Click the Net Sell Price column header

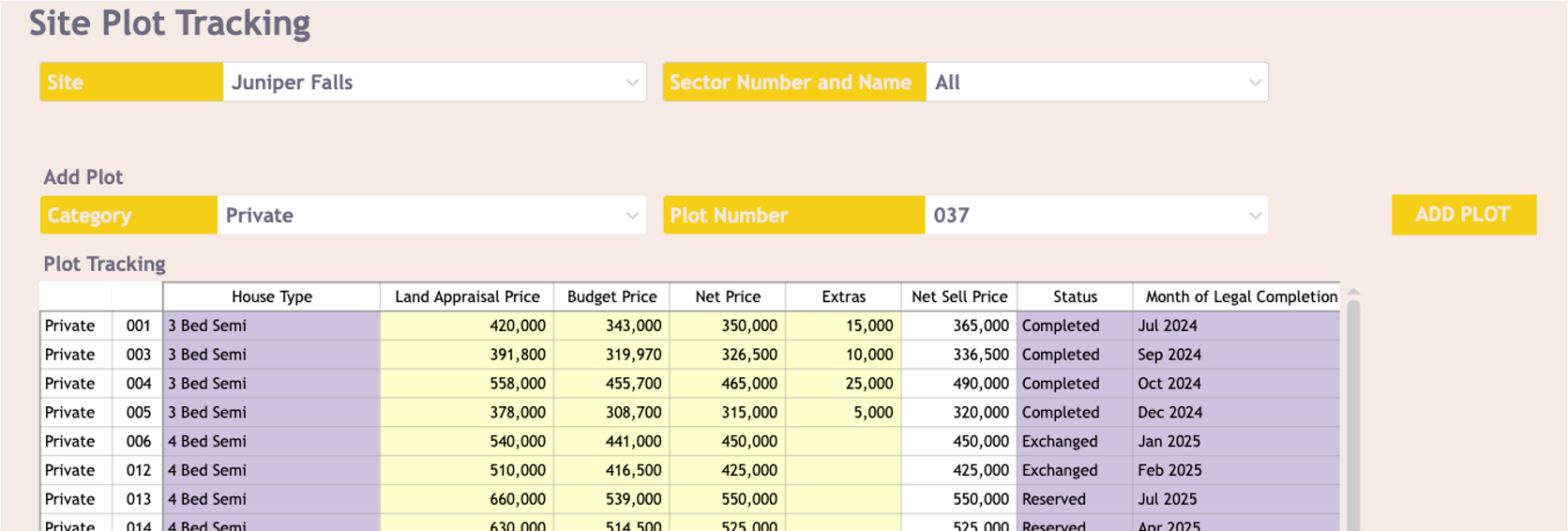[x=958, y=296]
